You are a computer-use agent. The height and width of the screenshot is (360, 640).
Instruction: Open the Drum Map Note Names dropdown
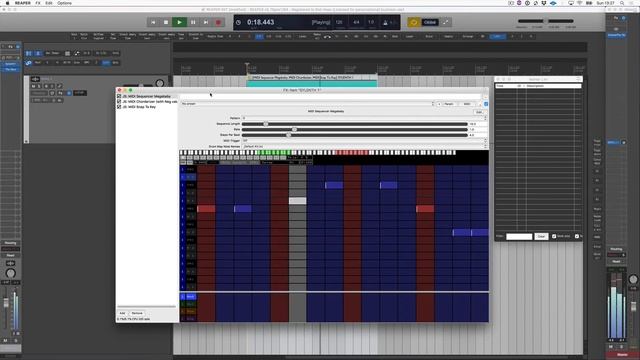point(364,146)
